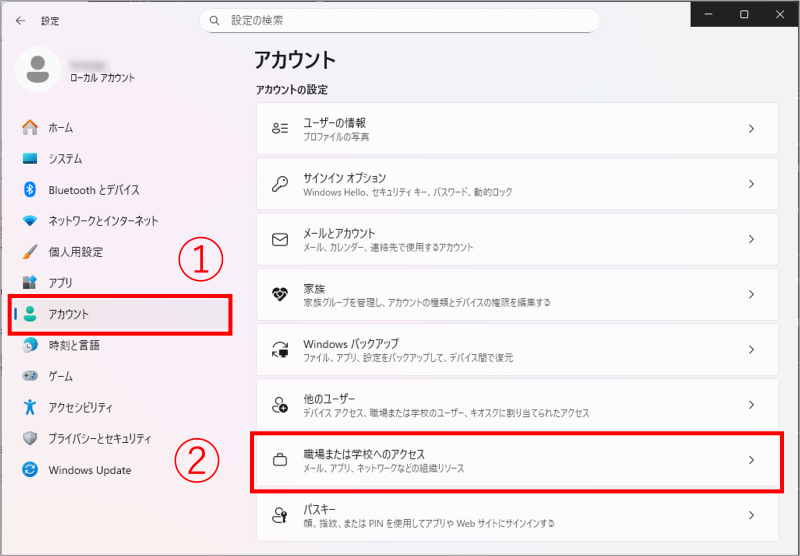Click the Home house icon in sidebar
This screenshot has height=556, width=800.
[30, 128]
